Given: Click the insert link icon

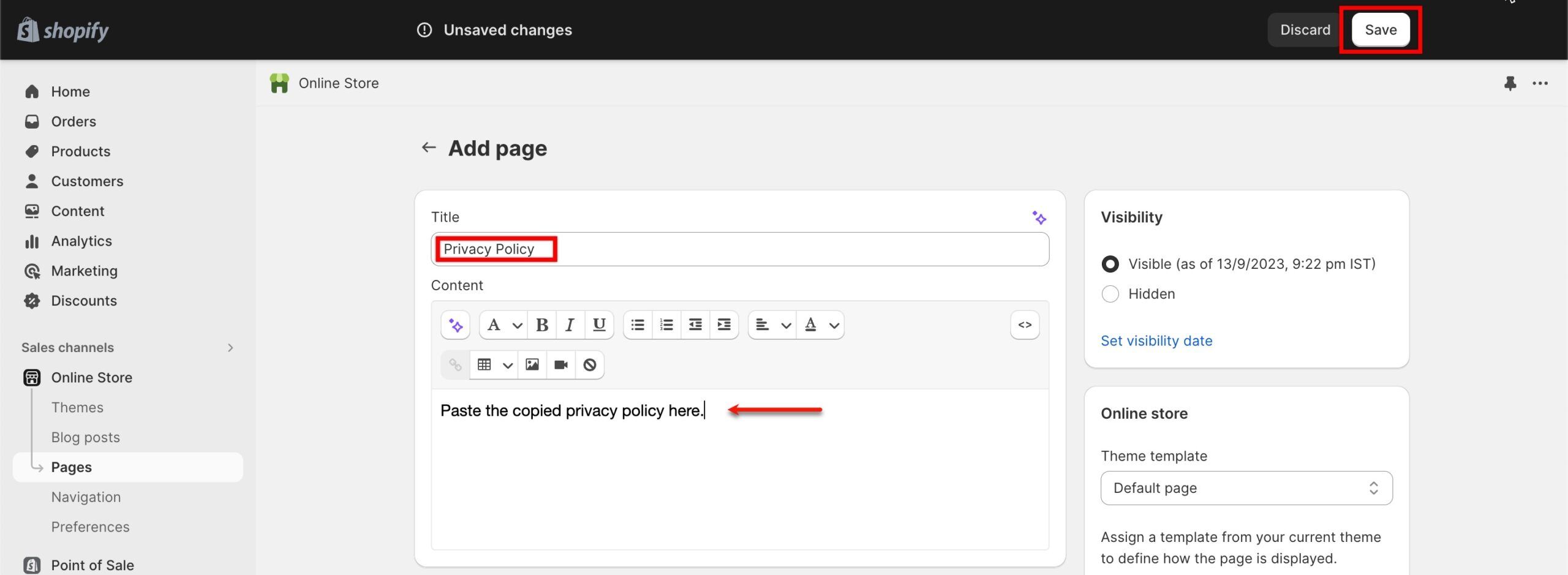Looking at the screenshot, I should 455,365.
